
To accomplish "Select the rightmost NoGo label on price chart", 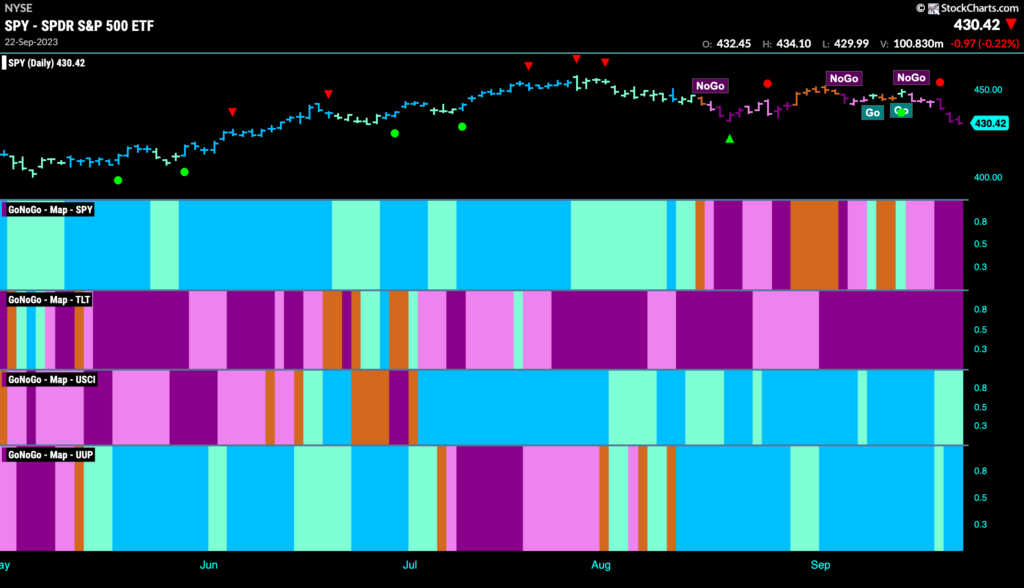I will (911, 77).
